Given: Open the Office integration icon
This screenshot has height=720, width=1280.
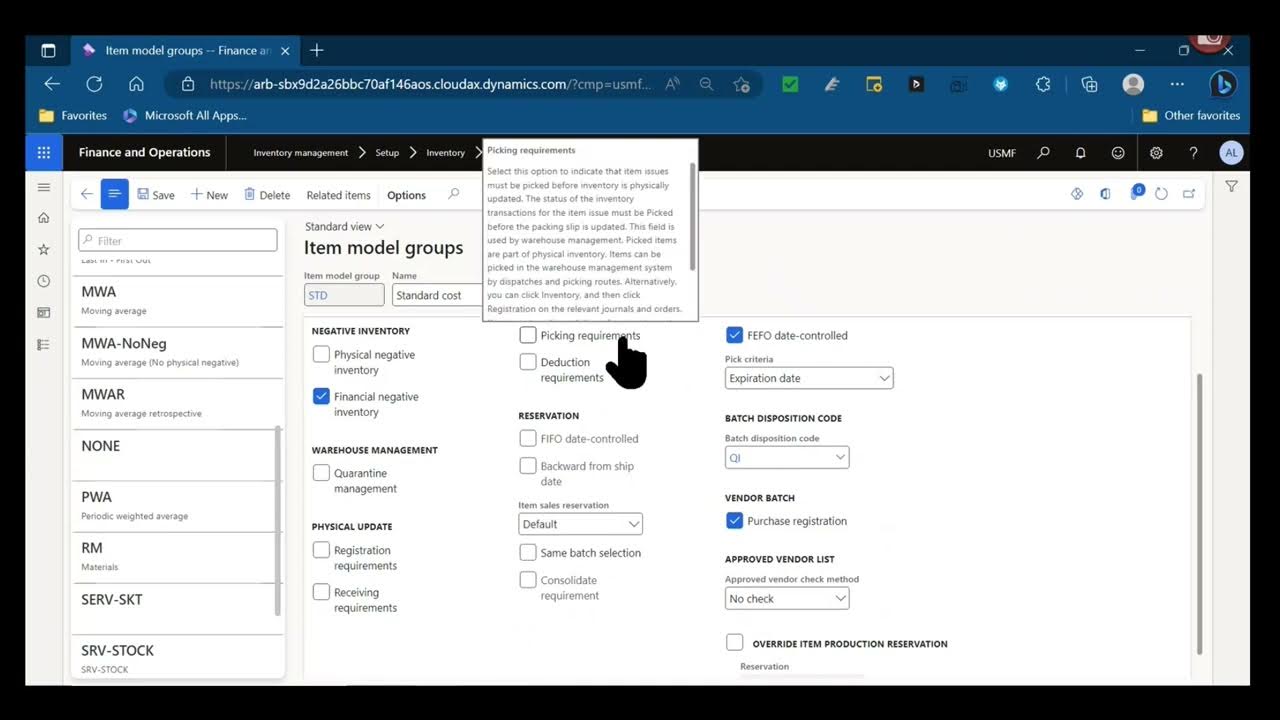Looking at the screenshot, I should coord(1105,194).
